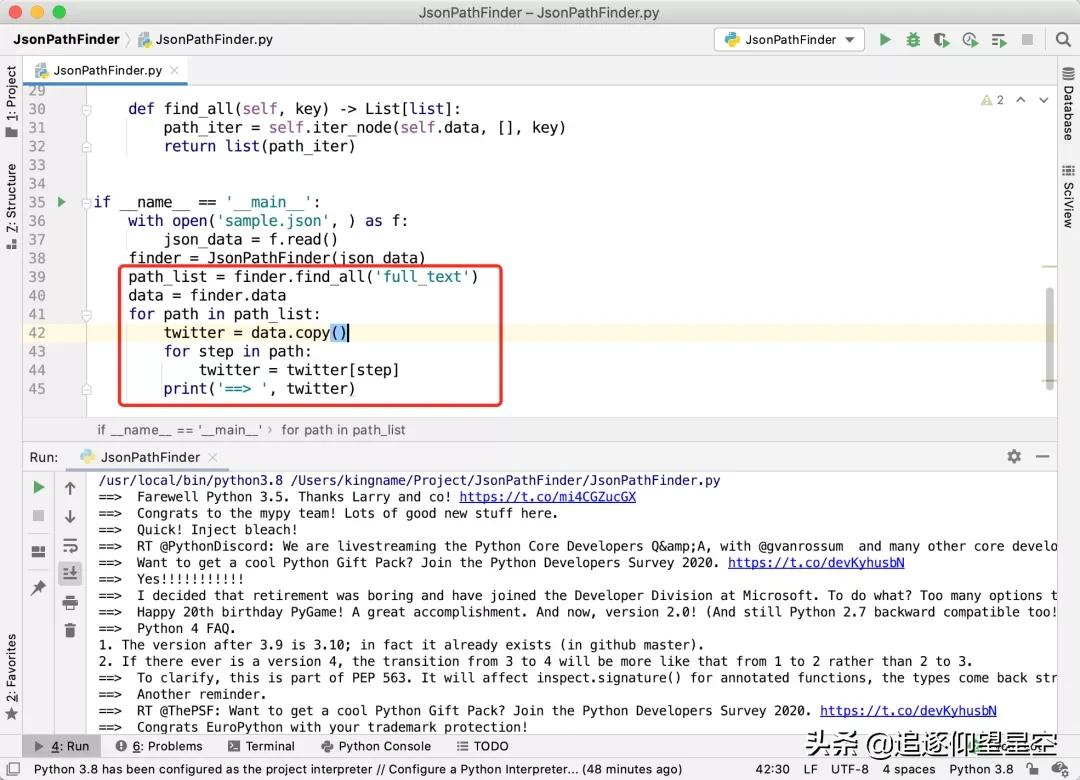Toggle scroll to end of console
1080x780 pixels.
click(x=70, y=573)
